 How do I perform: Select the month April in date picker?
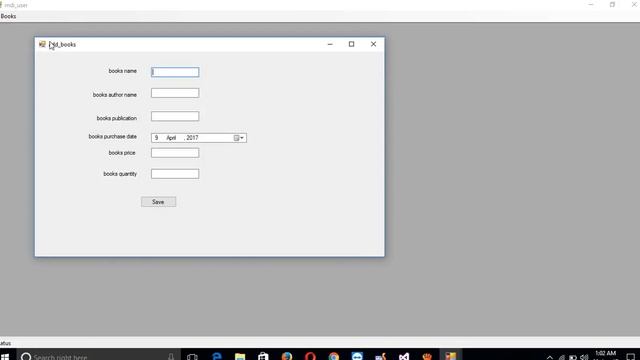[x=171, y=138]
